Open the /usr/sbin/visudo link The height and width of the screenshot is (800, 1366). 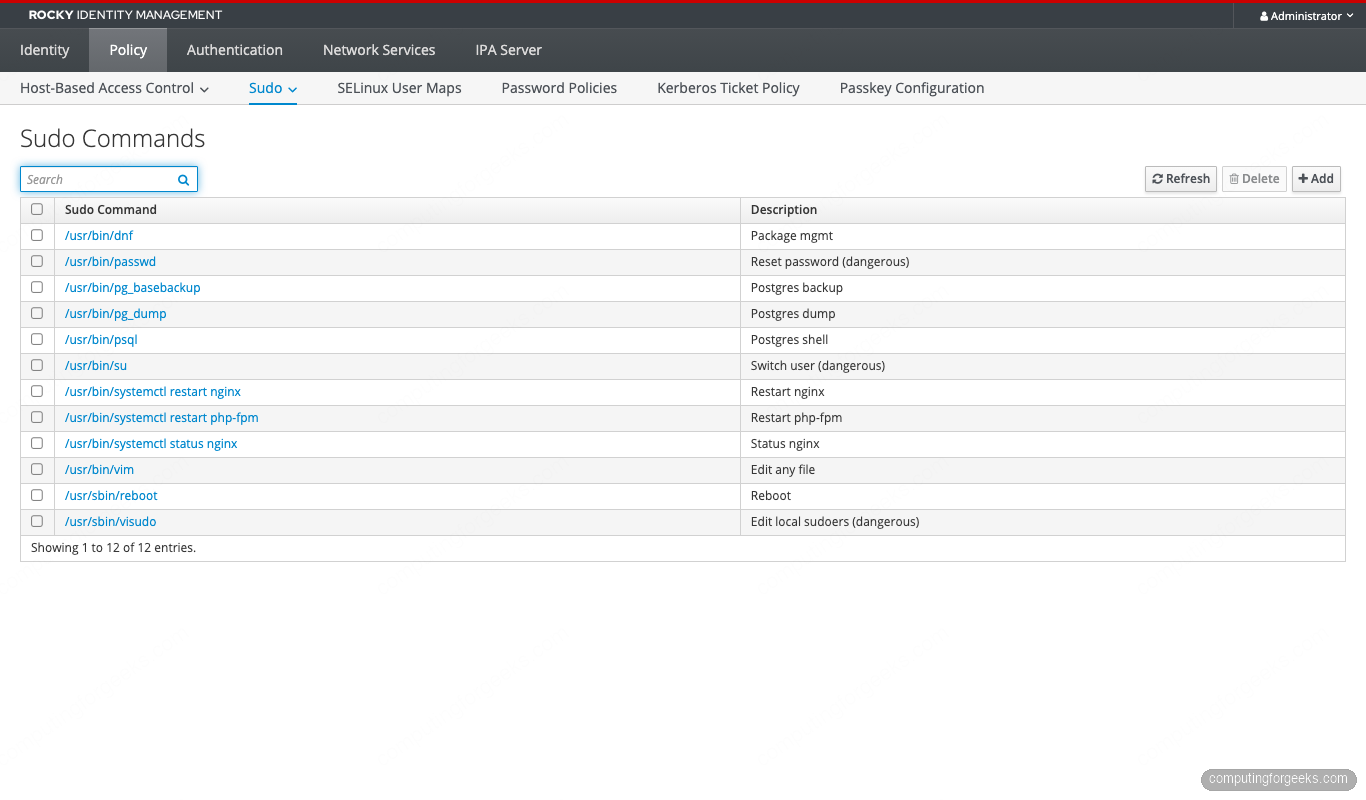tap(110, 522)
